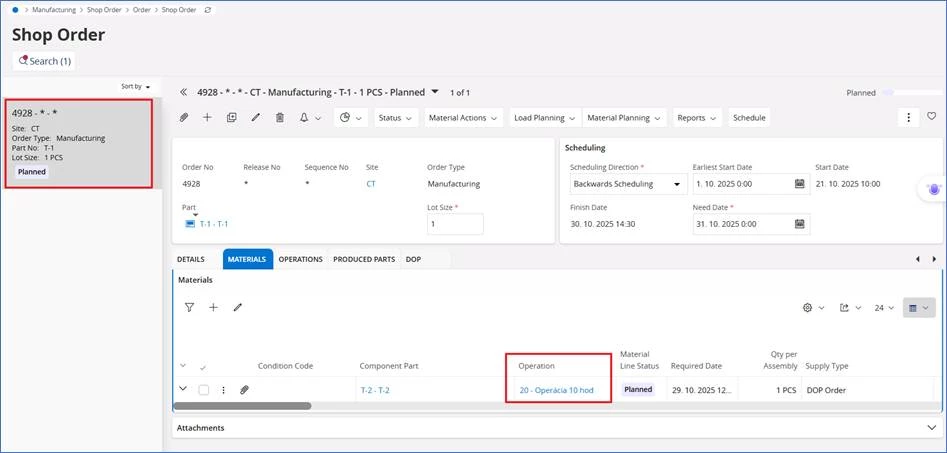The width and height of the screenshot is (948, 454).
Task: Tick the checkbox on the T-2 material row
Action: tap(204, 390)
